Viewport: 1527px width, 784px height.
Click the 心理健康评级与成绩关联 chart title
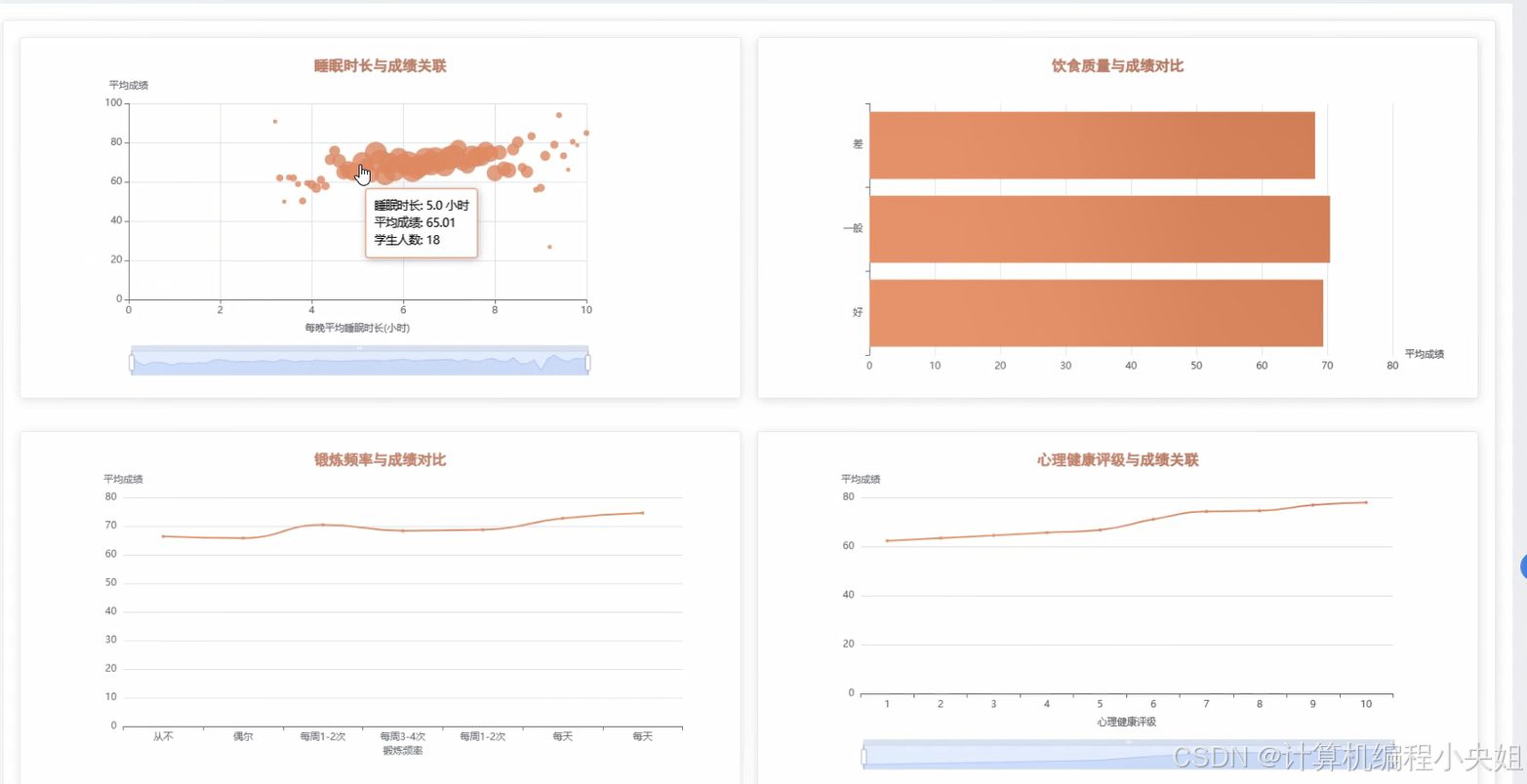(1117, 460)
